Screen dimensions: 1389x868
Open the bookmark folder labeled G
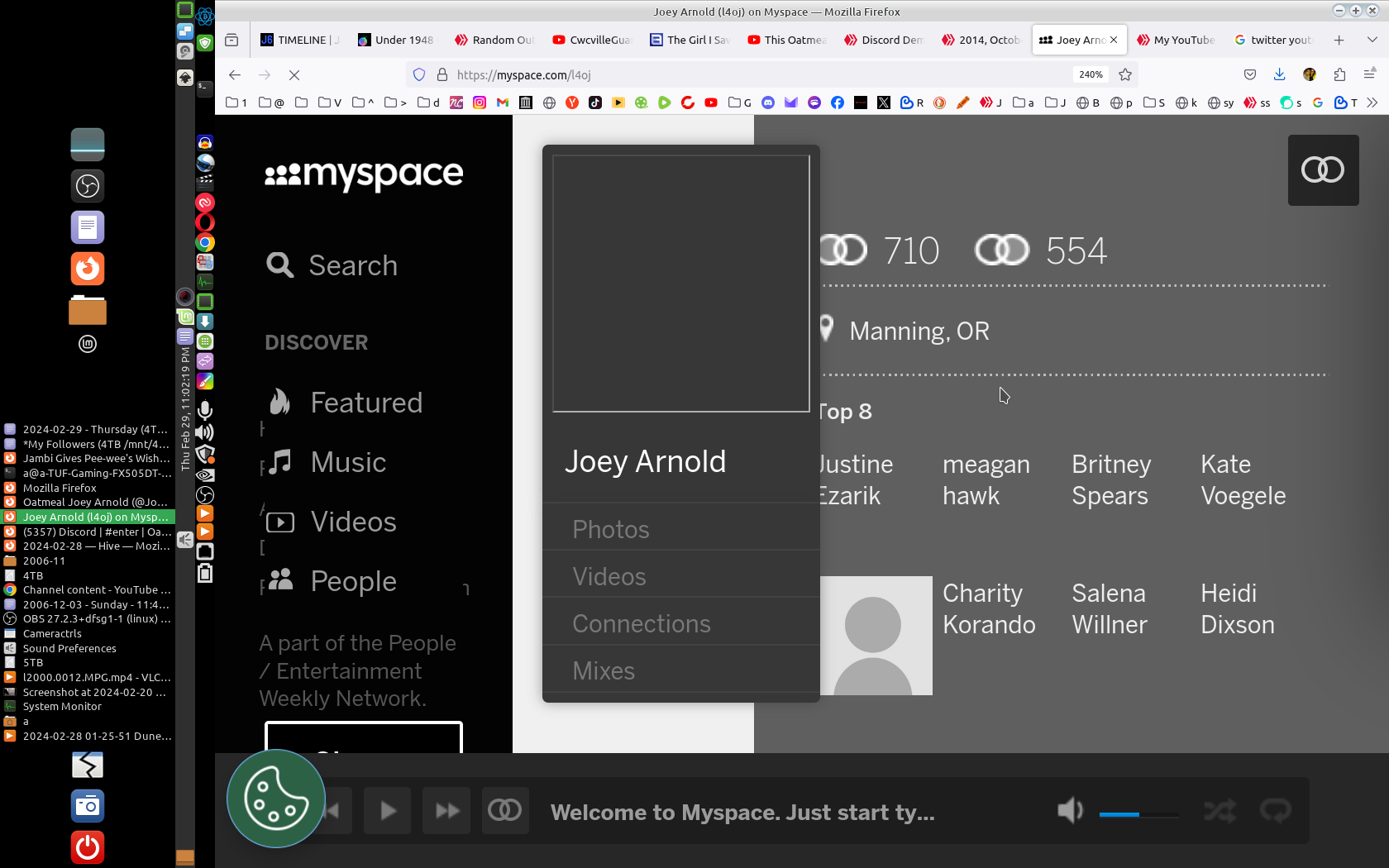tap(740, 103)
